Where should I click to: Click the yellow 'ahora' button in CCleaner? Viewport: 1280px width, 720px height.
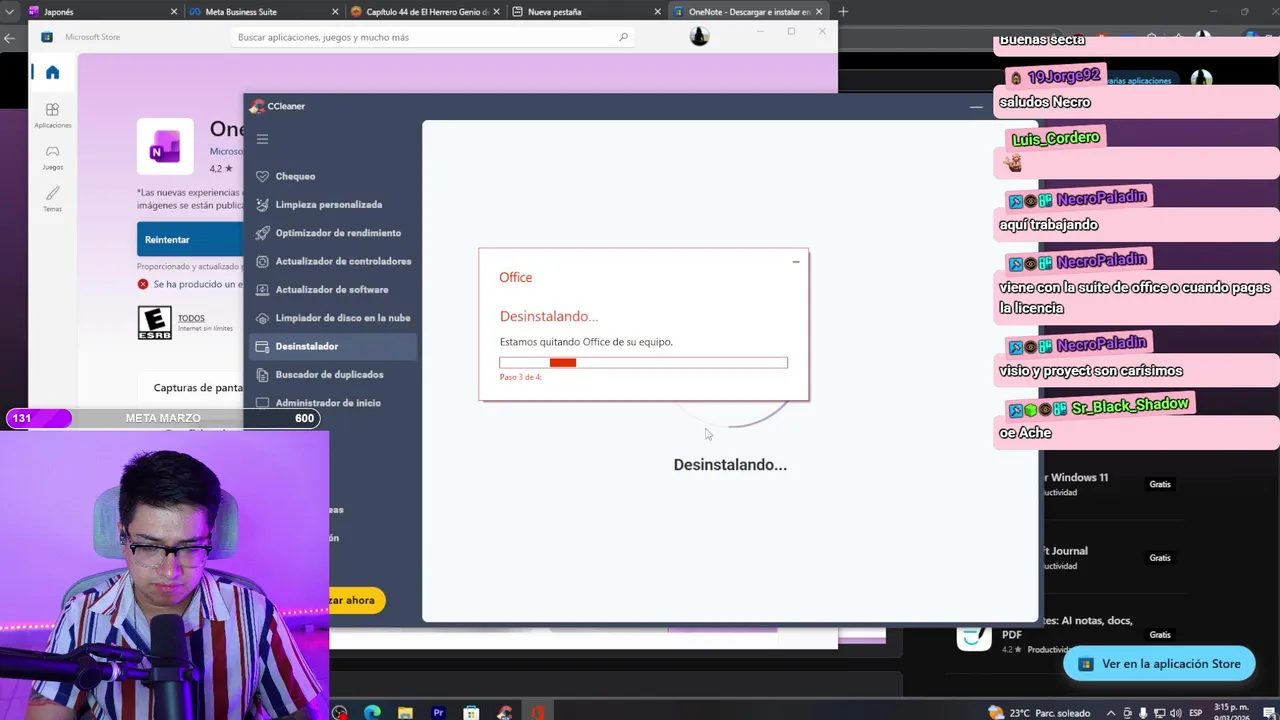(x=356, y=600)
